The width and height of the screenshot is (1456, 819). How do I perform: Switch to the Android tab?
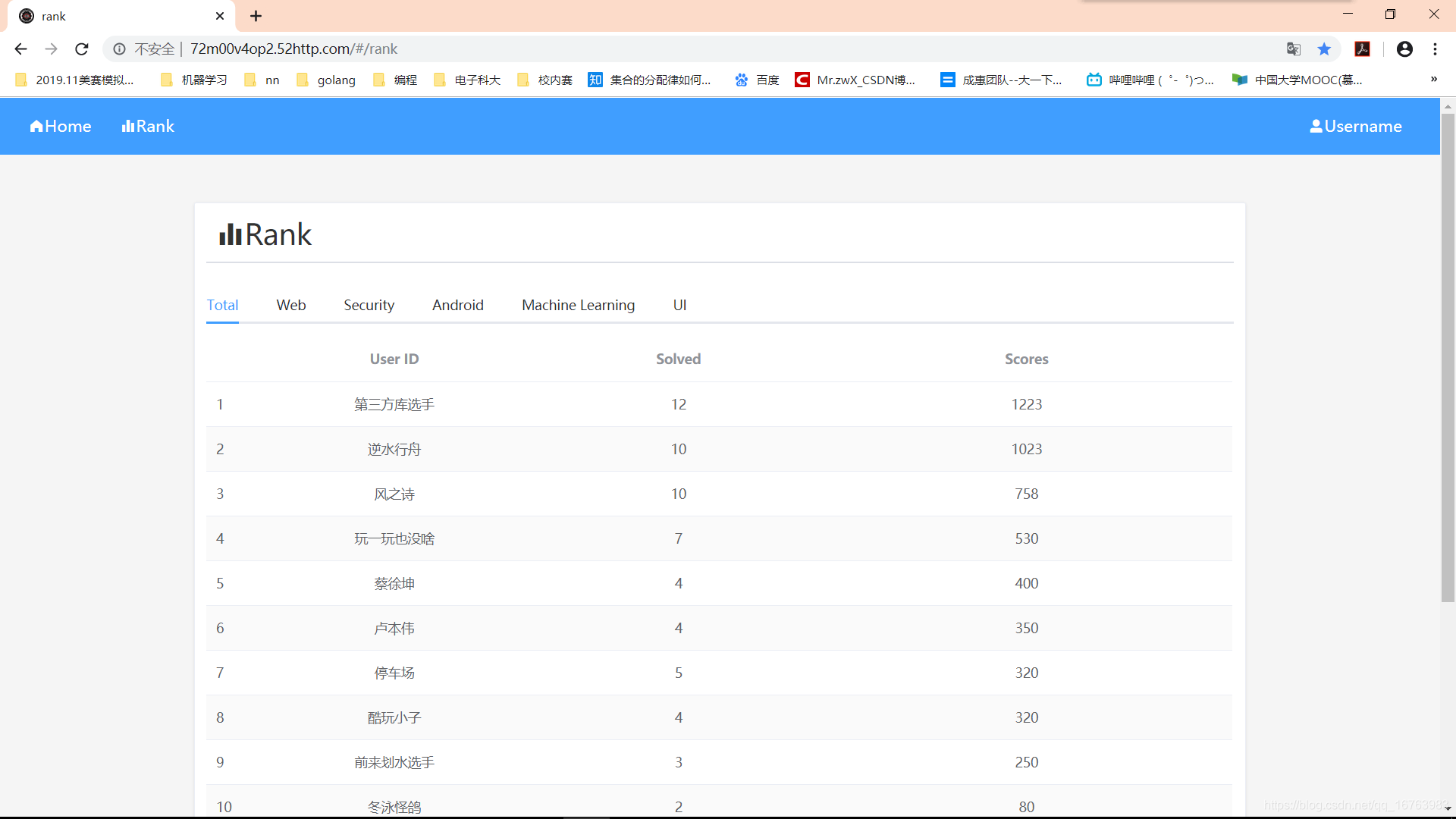tap(457, 305)
